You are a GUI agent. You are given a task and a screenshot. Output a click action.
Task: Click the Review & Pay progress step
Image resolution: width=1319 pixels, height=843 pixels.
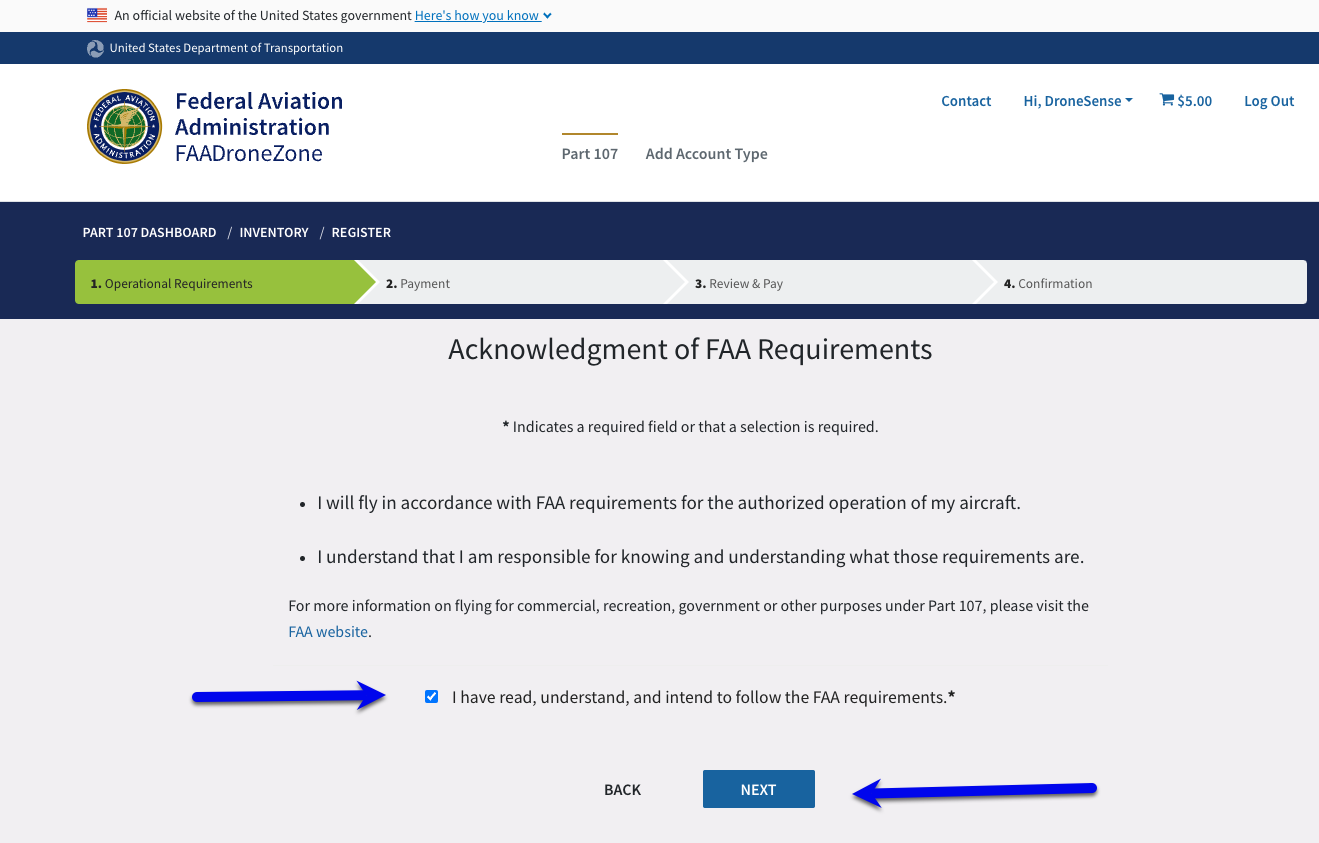pos(739,283)
